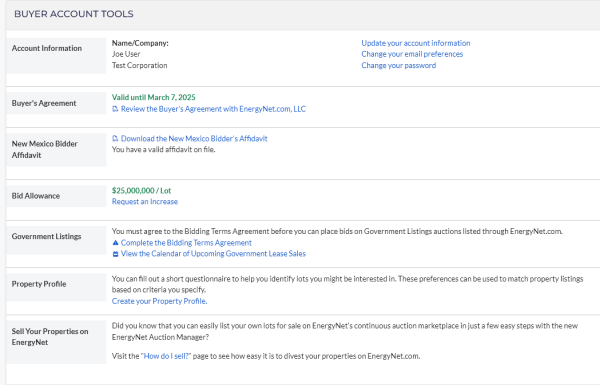Click the "Test Corporation" company text
The image size is (600, 385).
click(x=139, y=65)
